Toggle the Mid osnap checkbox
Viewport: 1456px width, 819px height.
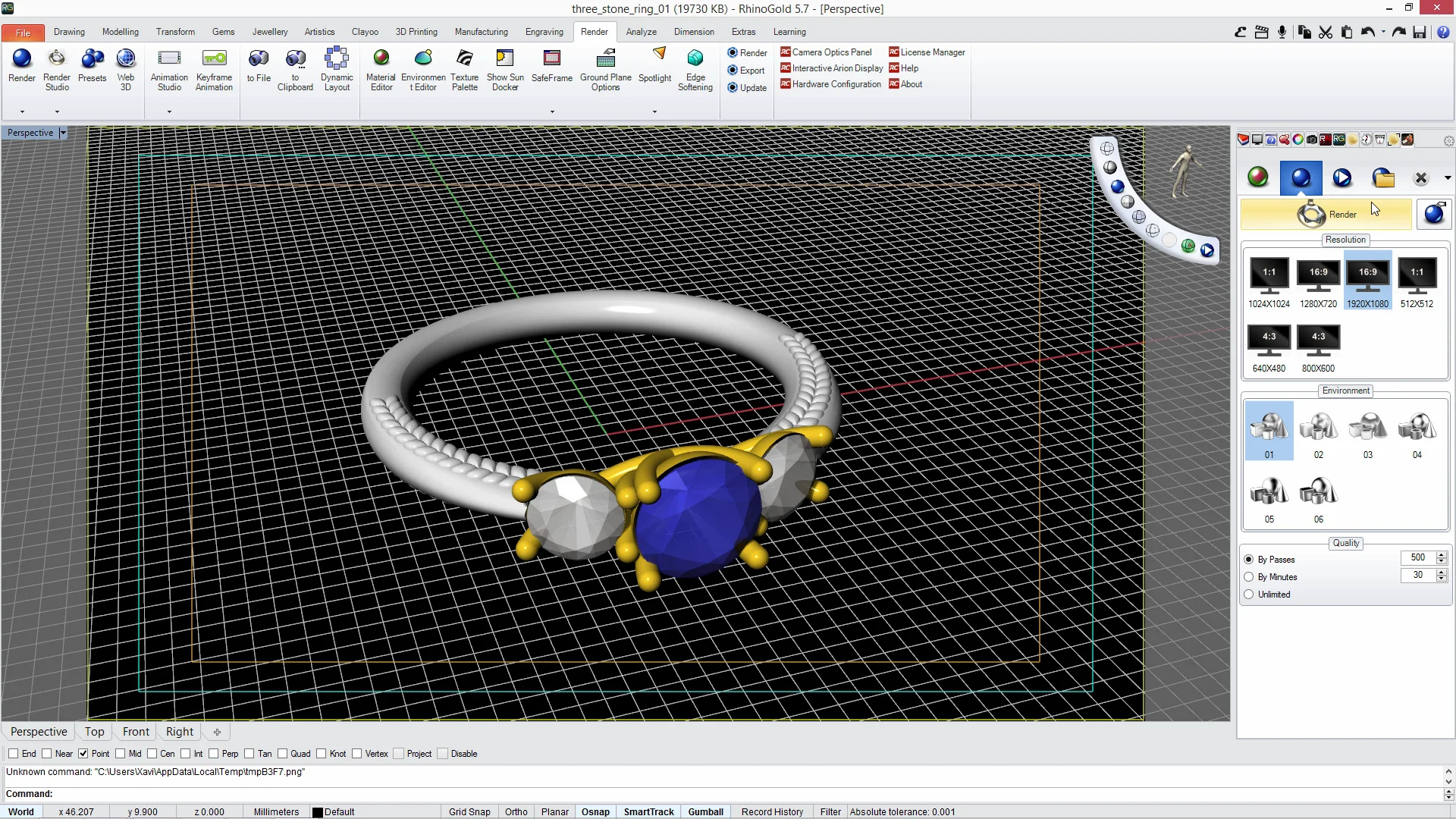121,754
